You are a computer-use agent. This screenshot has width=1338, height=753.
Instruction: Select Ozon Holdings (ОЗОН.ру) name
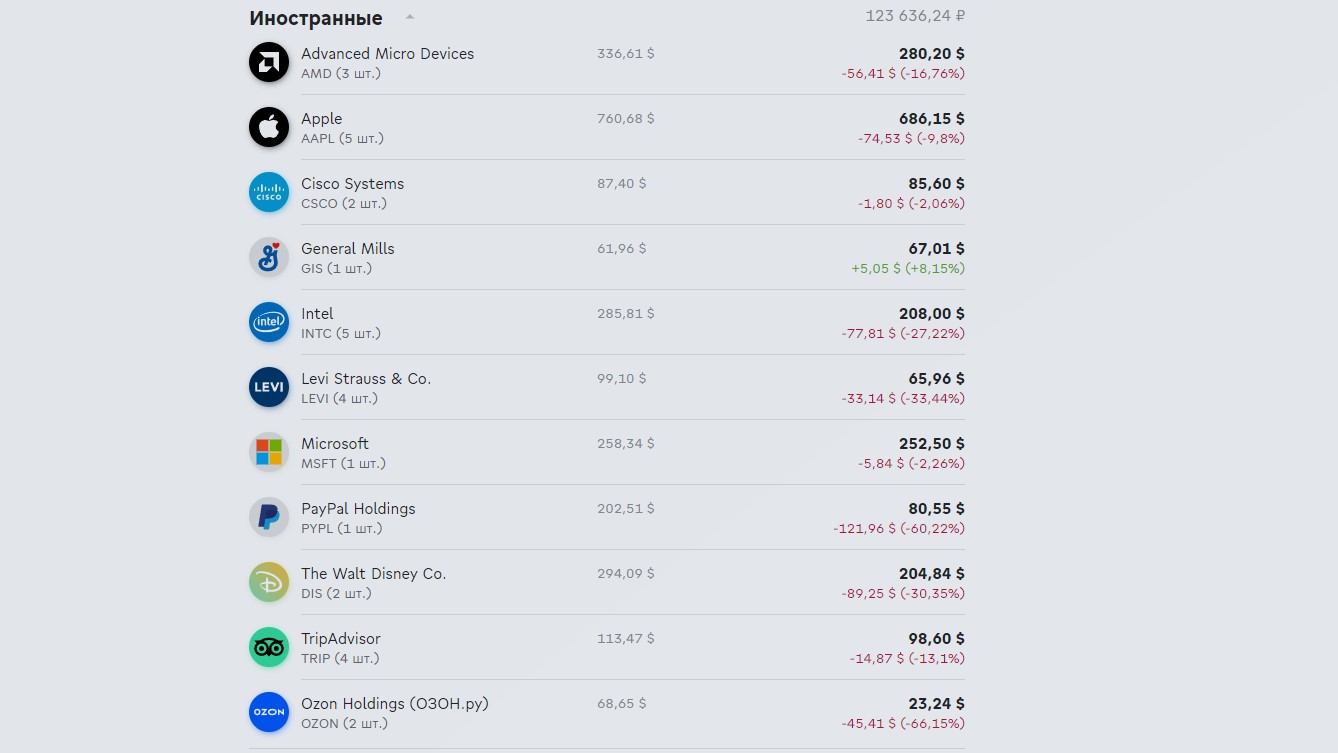(395, 703)
